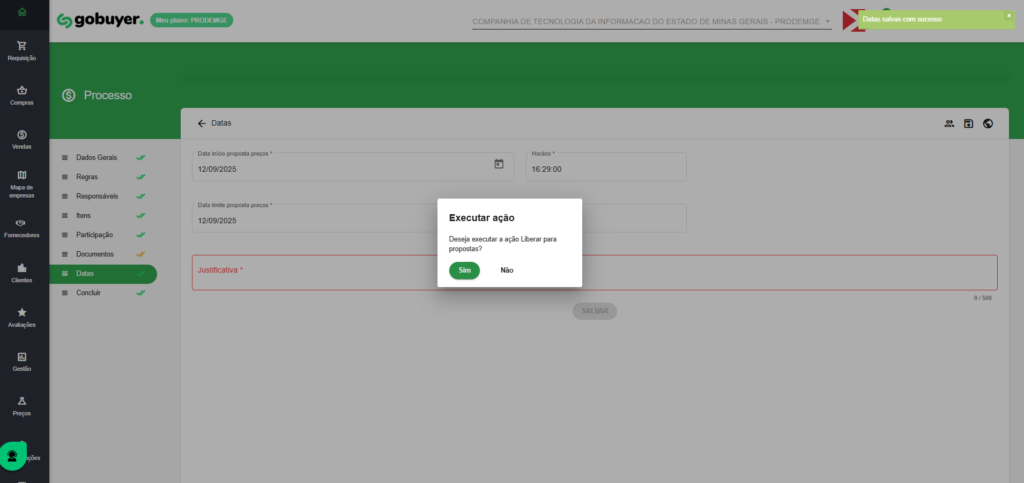Image resolution: width=1024 pixels, height=483 pixels.
Task: Open calendar picker for data início
Action: click(498, 164)
